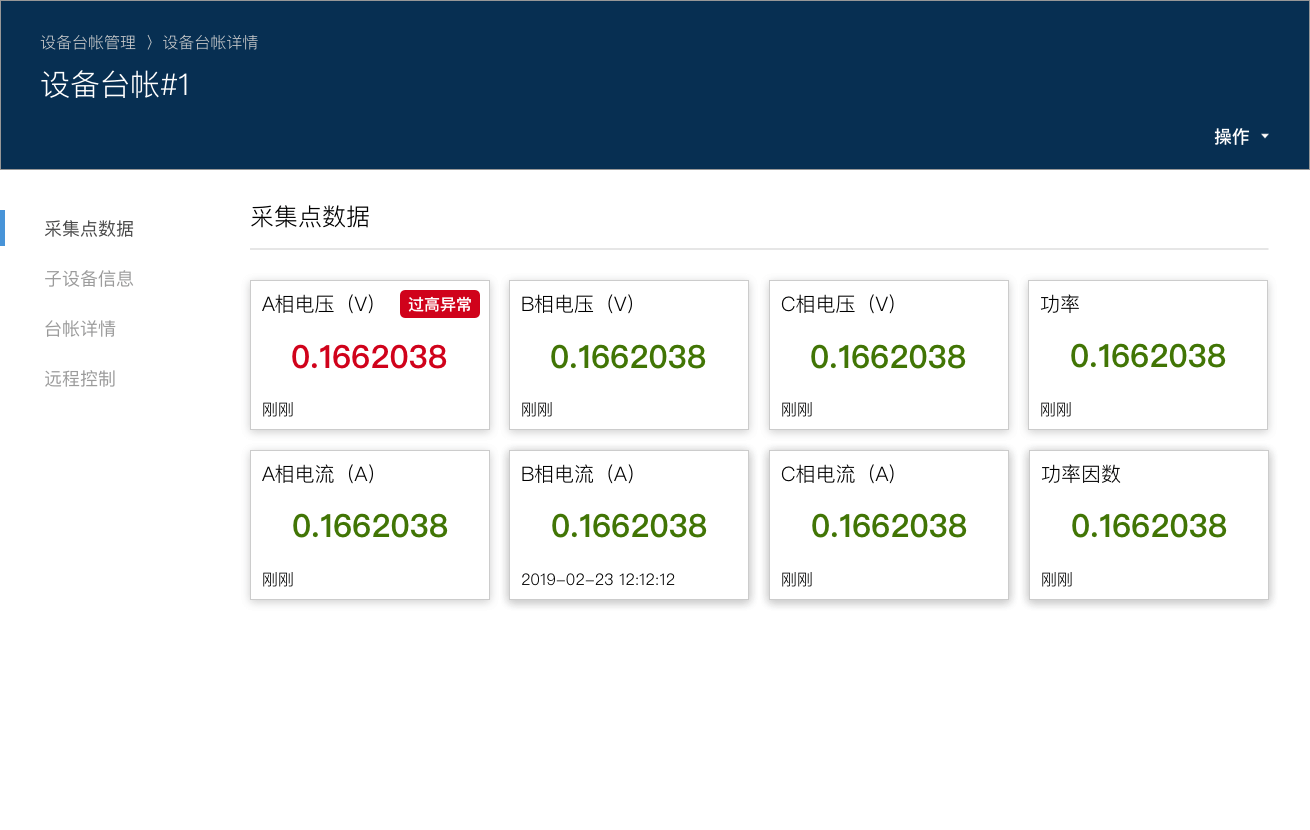Click the timestamp 2019-02-23 12:12:12

pyautogui.click(x=598, y=579)
